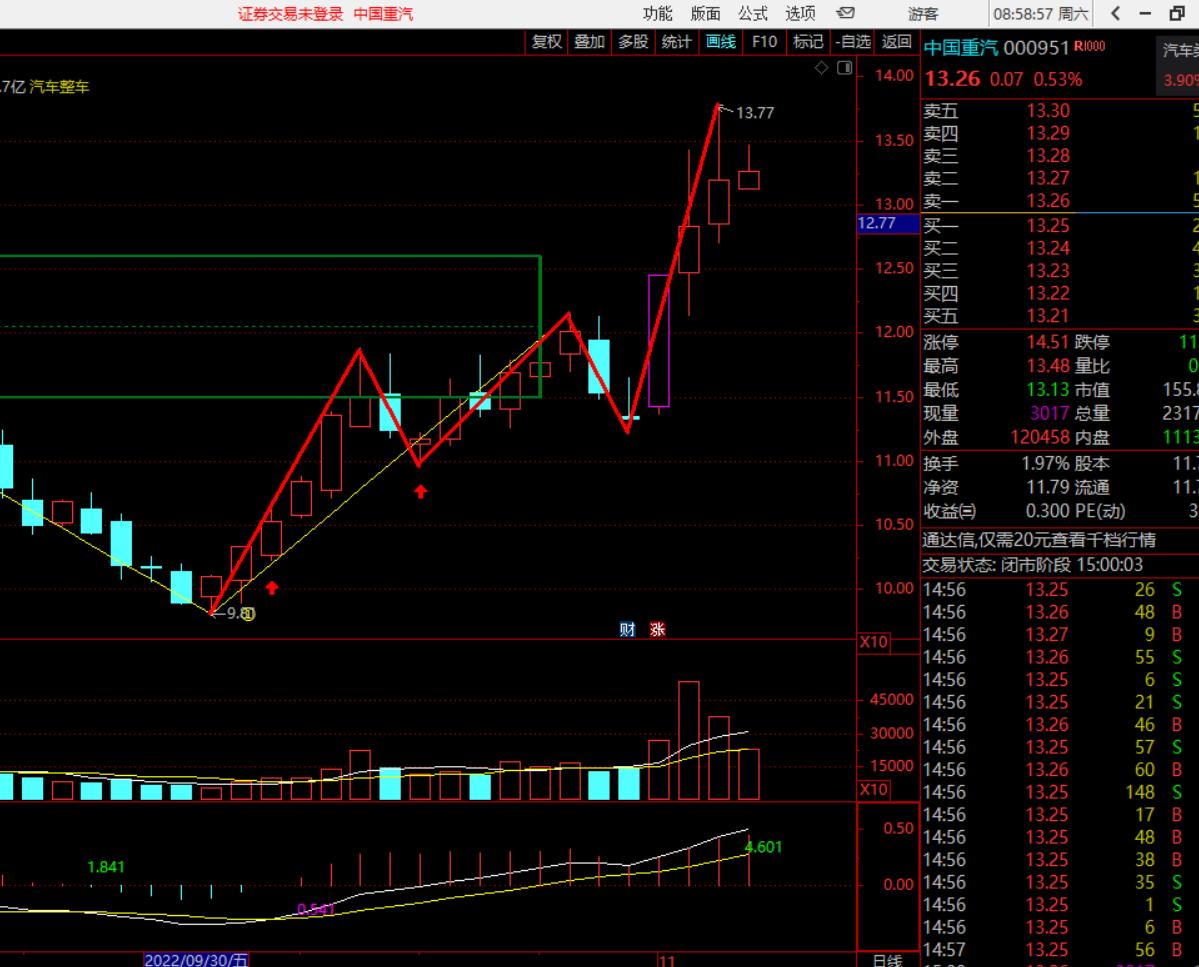1199x967 pixels.
Task: Click the 卖五 price 13.30
Action: [1048, 111]
